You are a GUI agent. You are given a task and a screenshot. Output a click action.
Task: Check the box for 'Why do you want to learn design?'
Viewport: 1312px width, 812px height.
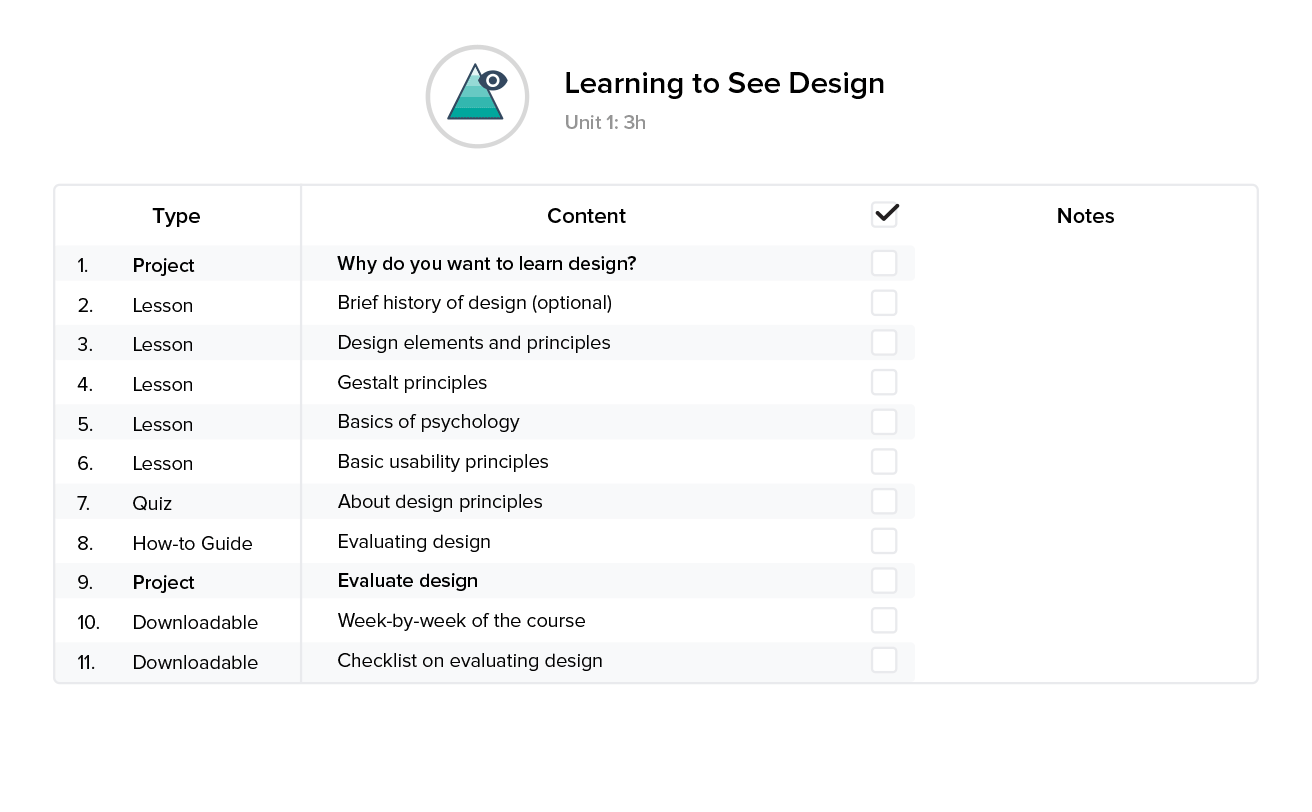point(884,262)
